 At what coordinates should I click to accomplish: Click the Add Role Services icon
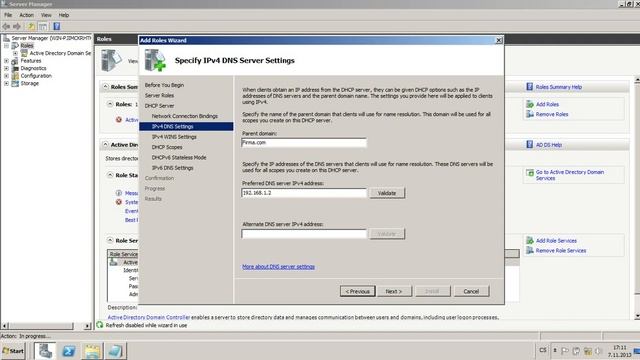pyautogui.click(x=530, y=240)
